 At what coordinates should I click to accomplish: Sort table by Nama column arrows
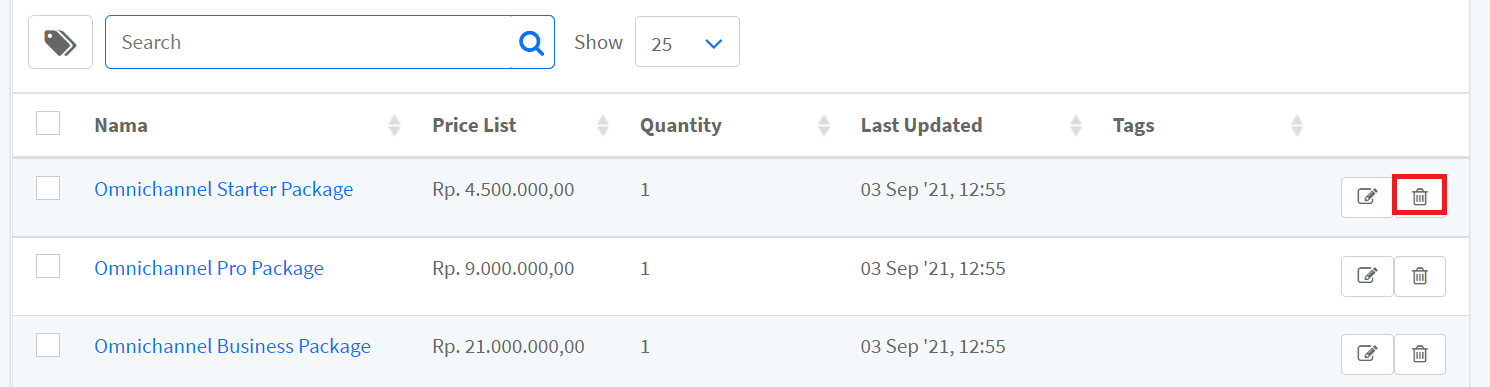coord(394,125)
